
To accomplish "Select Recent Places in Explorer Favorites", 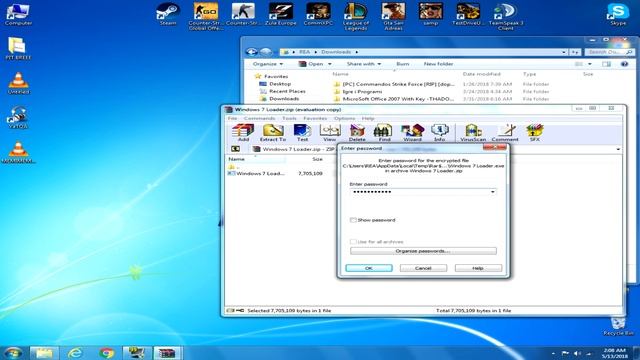I will (287, 91).
